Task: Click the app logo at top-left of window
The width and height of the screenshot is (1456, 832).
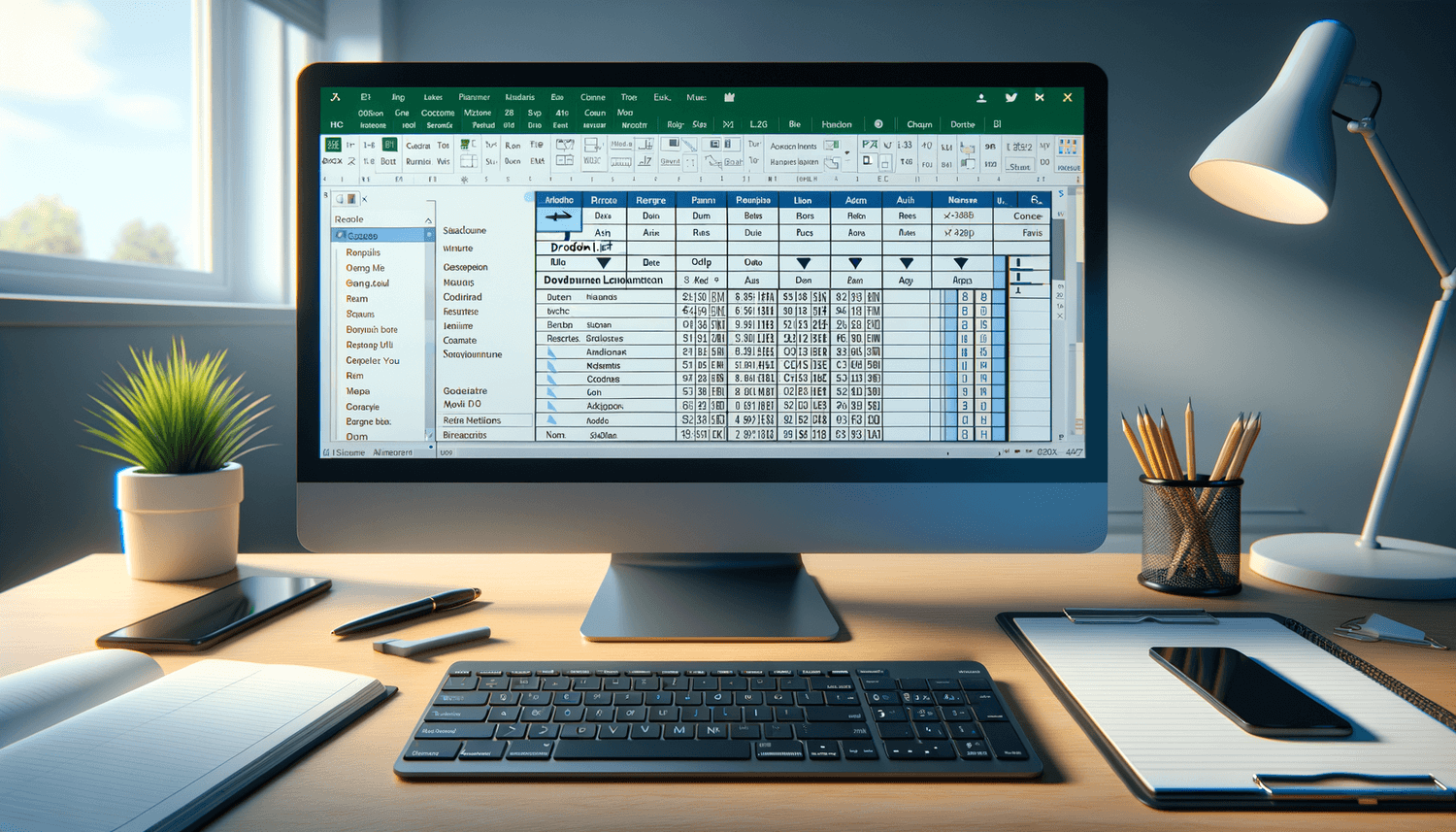Action: click(335, 97)
